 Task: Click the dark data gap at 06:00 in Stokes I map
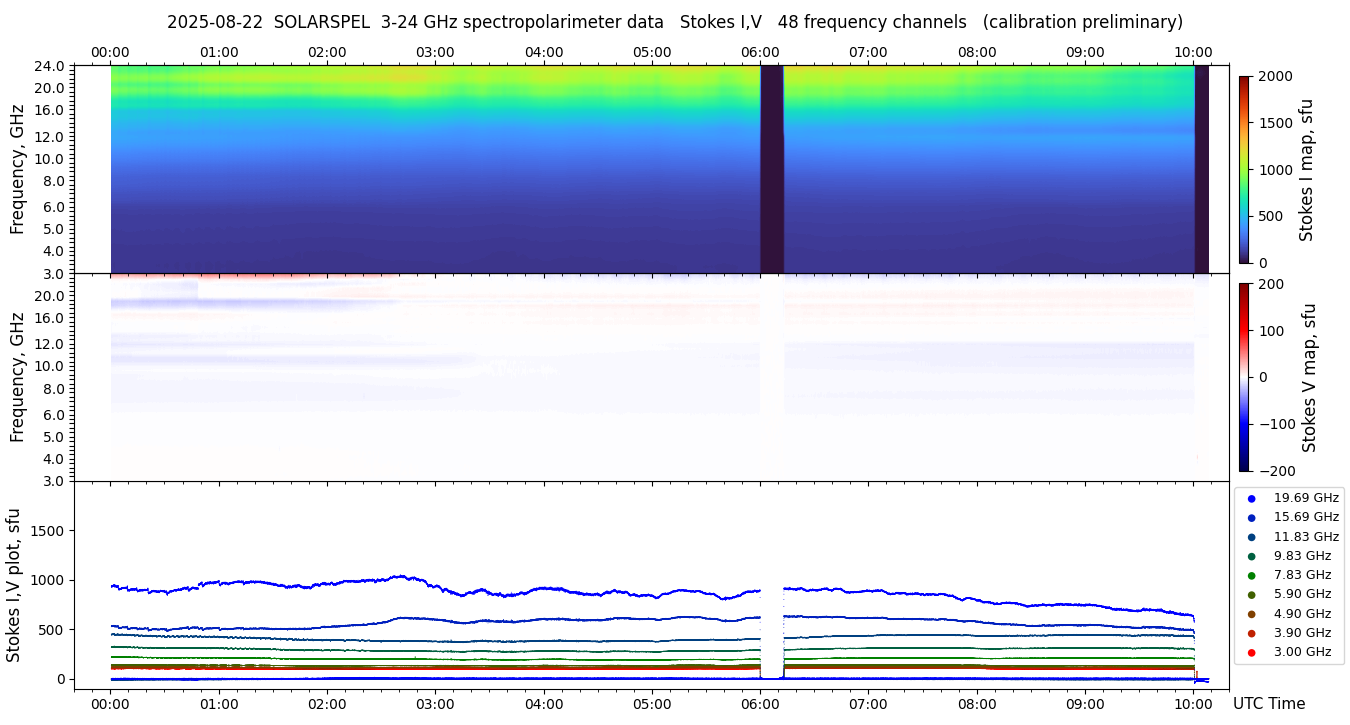(771, 170)
